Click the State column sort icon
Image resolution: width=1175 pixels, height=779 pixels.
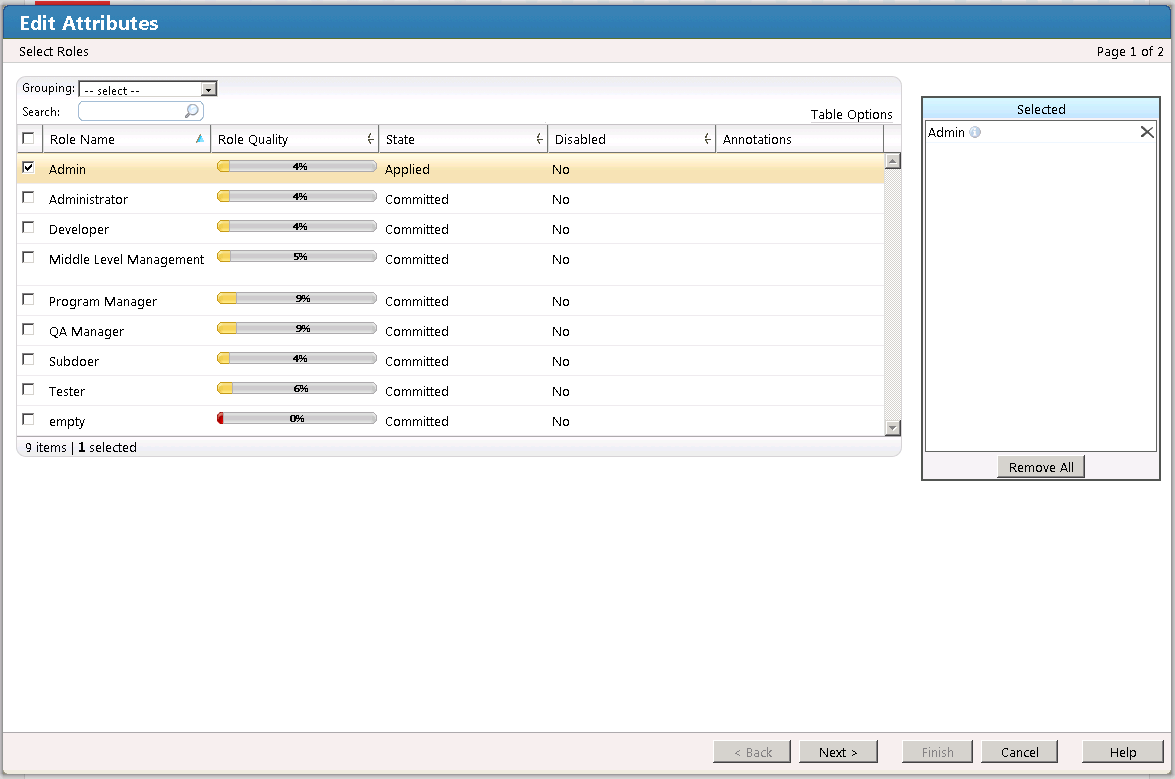tap(540, 139)
